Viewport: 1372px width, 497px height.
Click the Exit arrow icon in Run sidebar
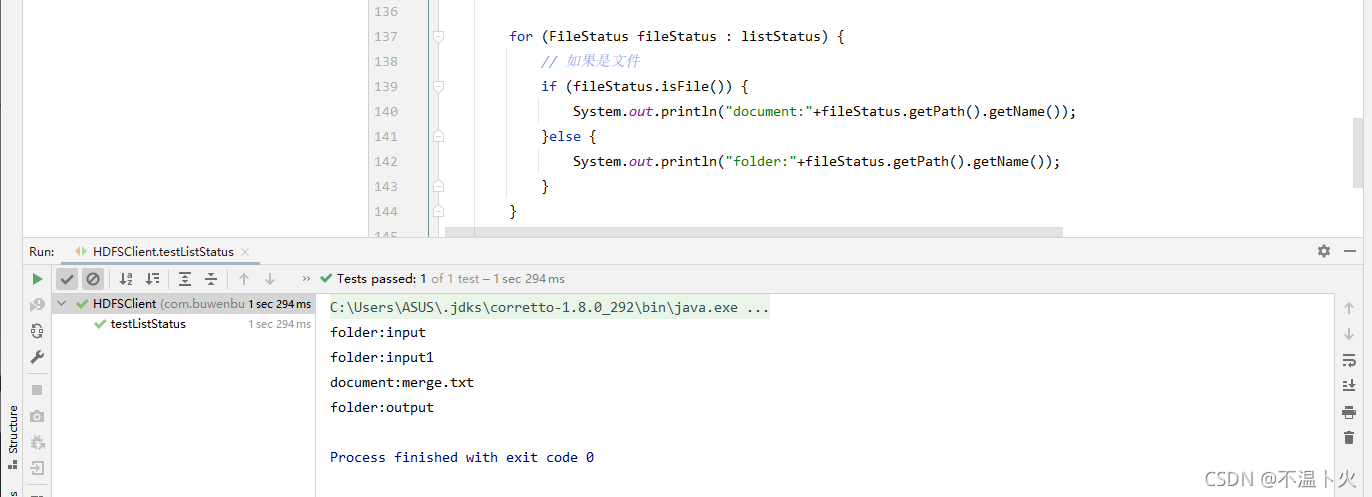click(x=37, y=468)
